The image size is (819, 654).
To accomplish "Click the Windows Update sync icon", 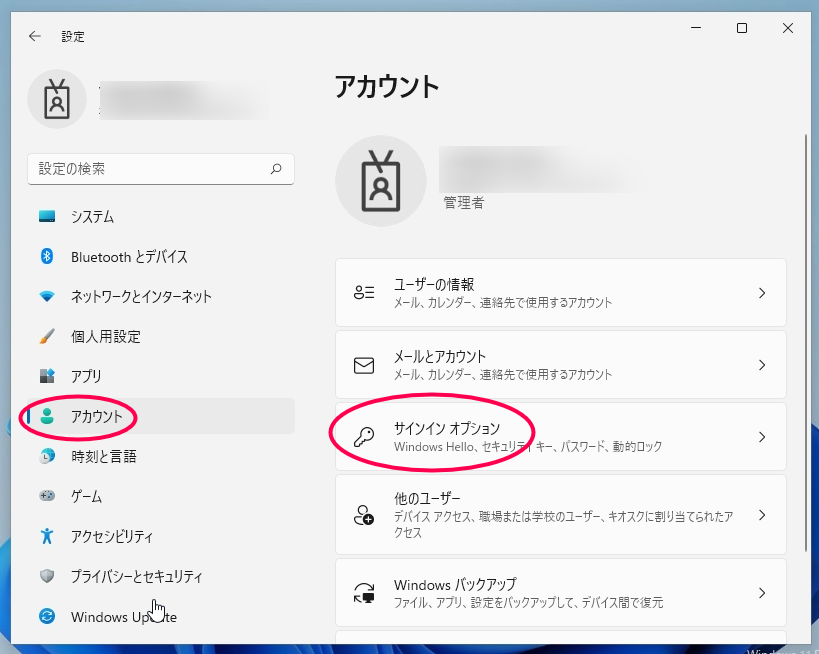I will tap(47, 616).
